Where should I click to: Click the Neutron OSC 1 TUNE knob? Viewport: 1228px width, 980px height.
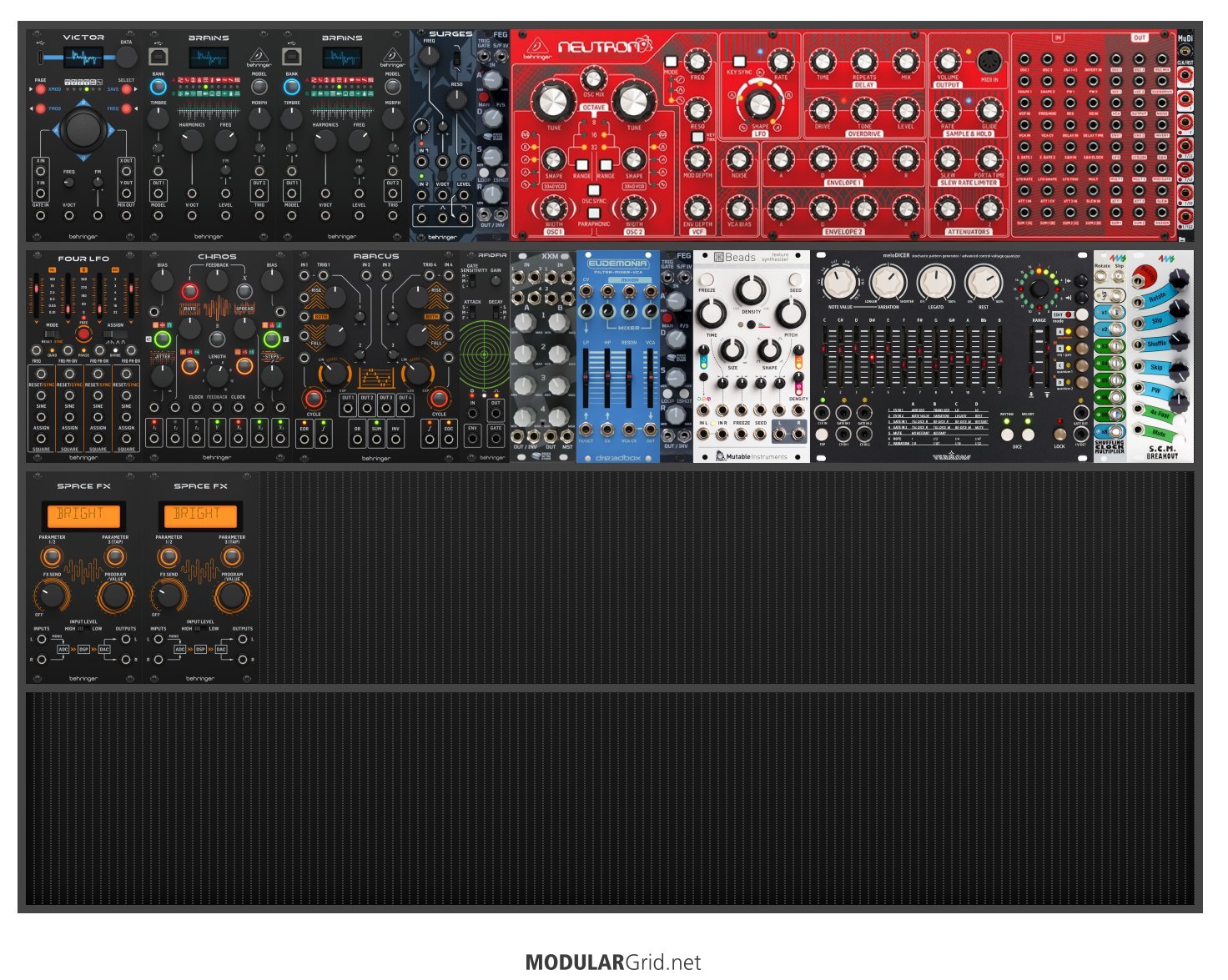pos(553,102)
